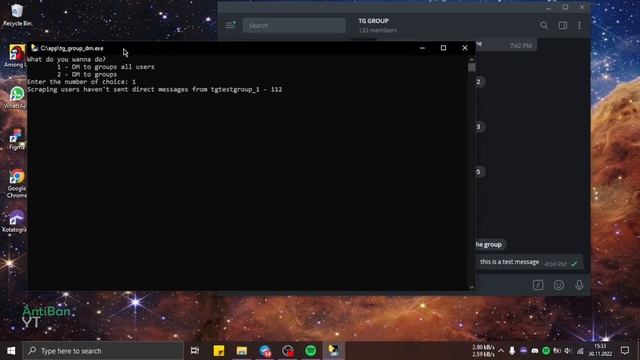
Task: Select the WhatsApp desktop shortcut
Action: click(x=16, y=98)
